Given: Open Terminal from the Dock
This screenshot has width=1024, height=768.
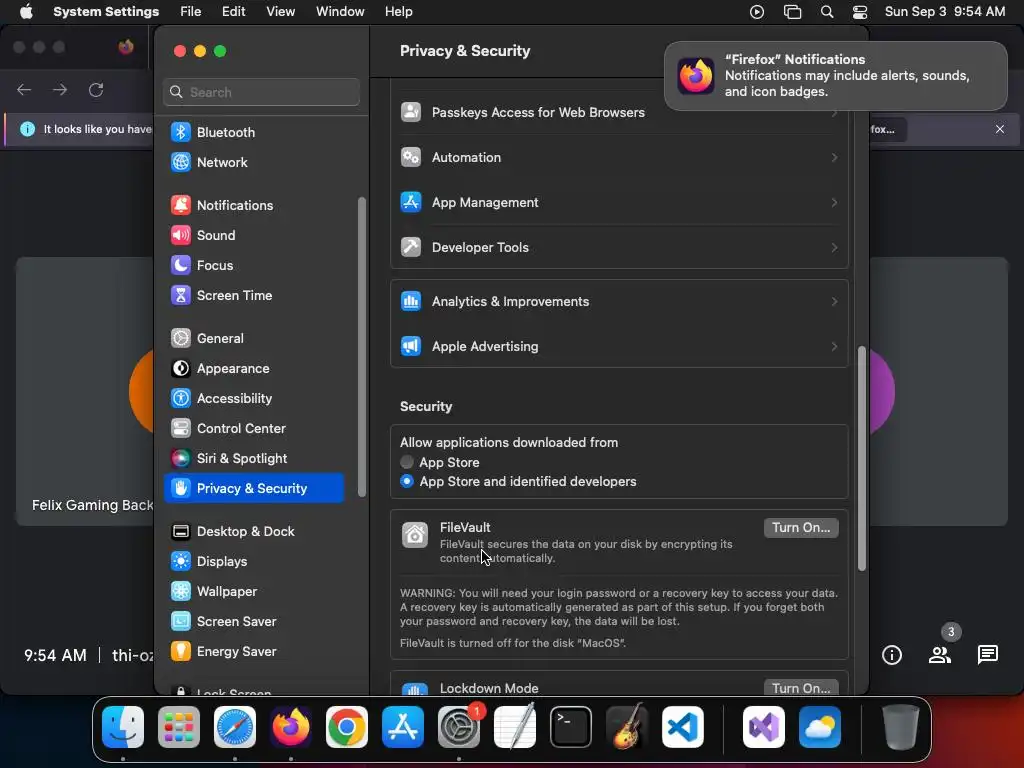Looking at the screenshot, I should click(571, 727).
